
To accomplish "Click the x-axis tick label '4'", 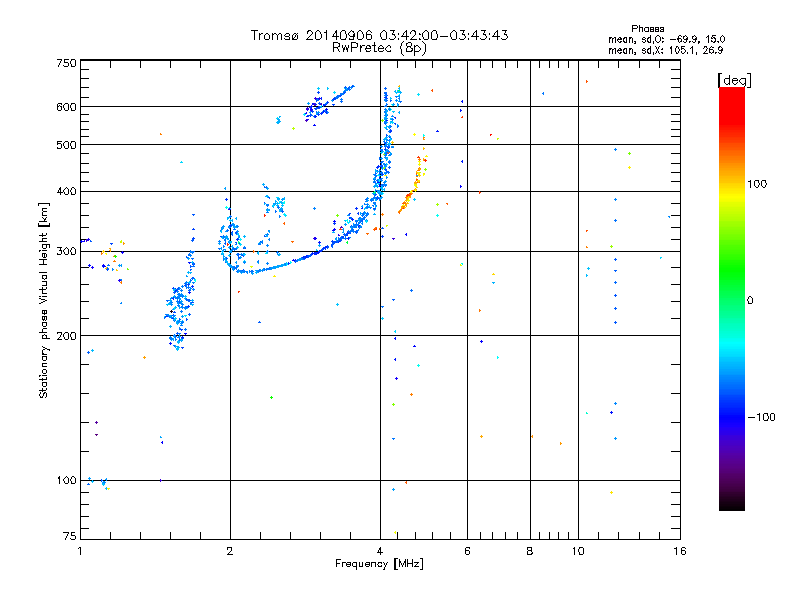I will [380, 551].
